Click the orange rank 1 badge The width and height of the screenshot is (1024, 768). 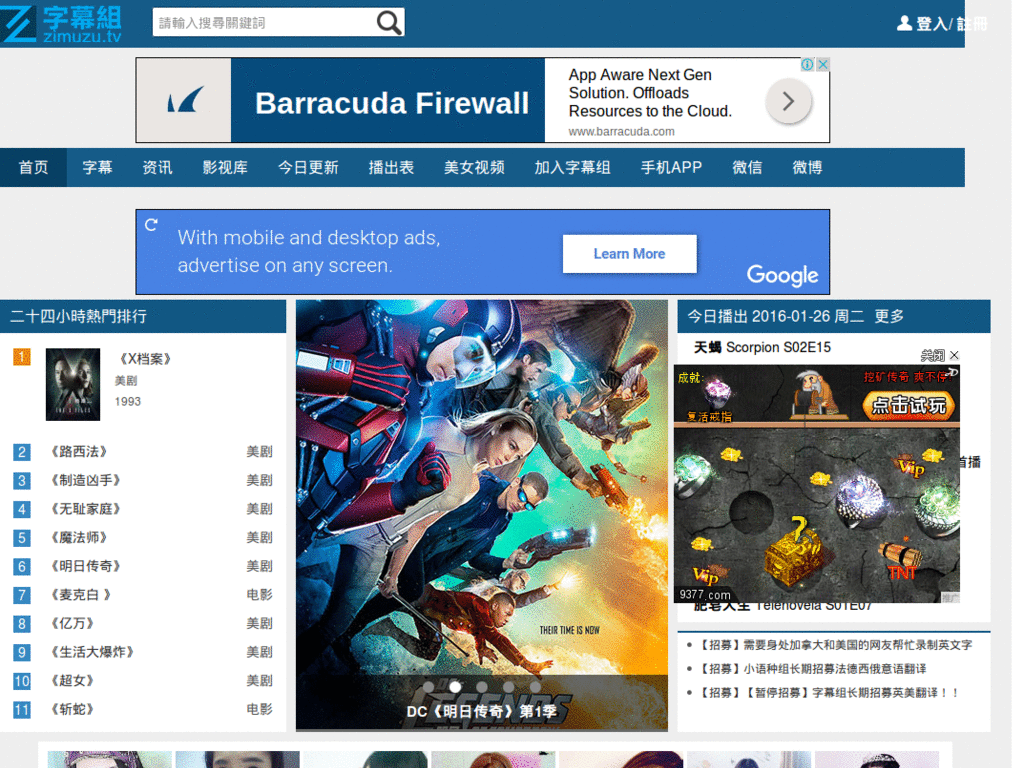click(22, 357)
